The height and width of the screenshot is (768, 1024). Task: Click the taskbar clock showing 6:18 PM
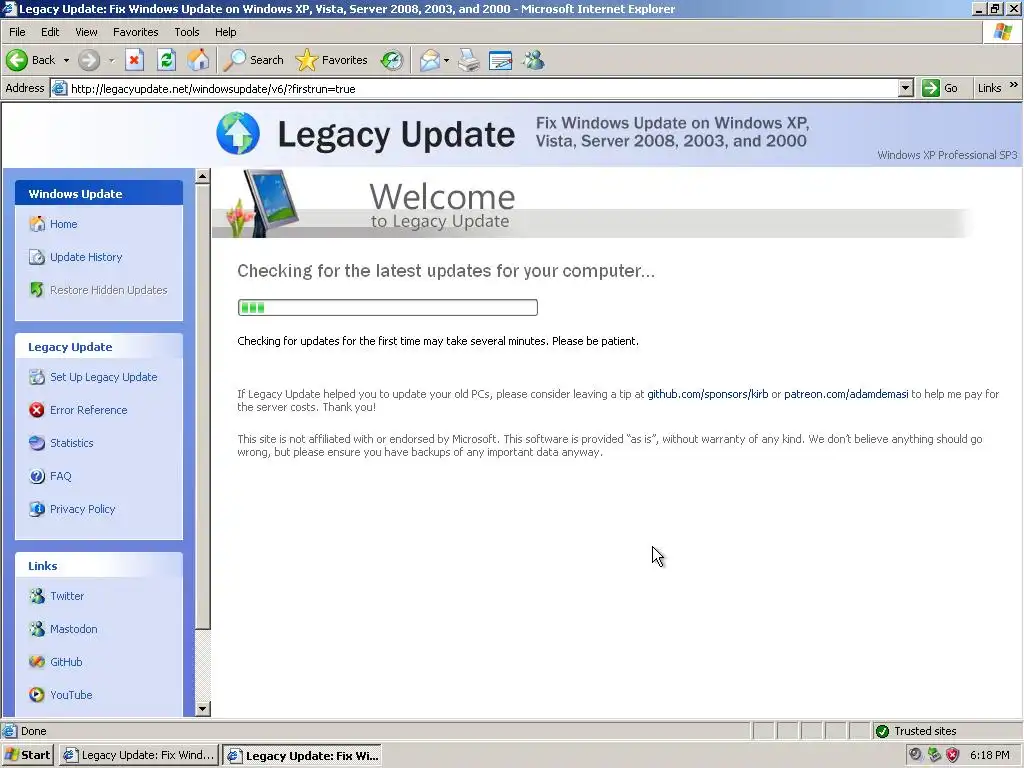point(989,755)
